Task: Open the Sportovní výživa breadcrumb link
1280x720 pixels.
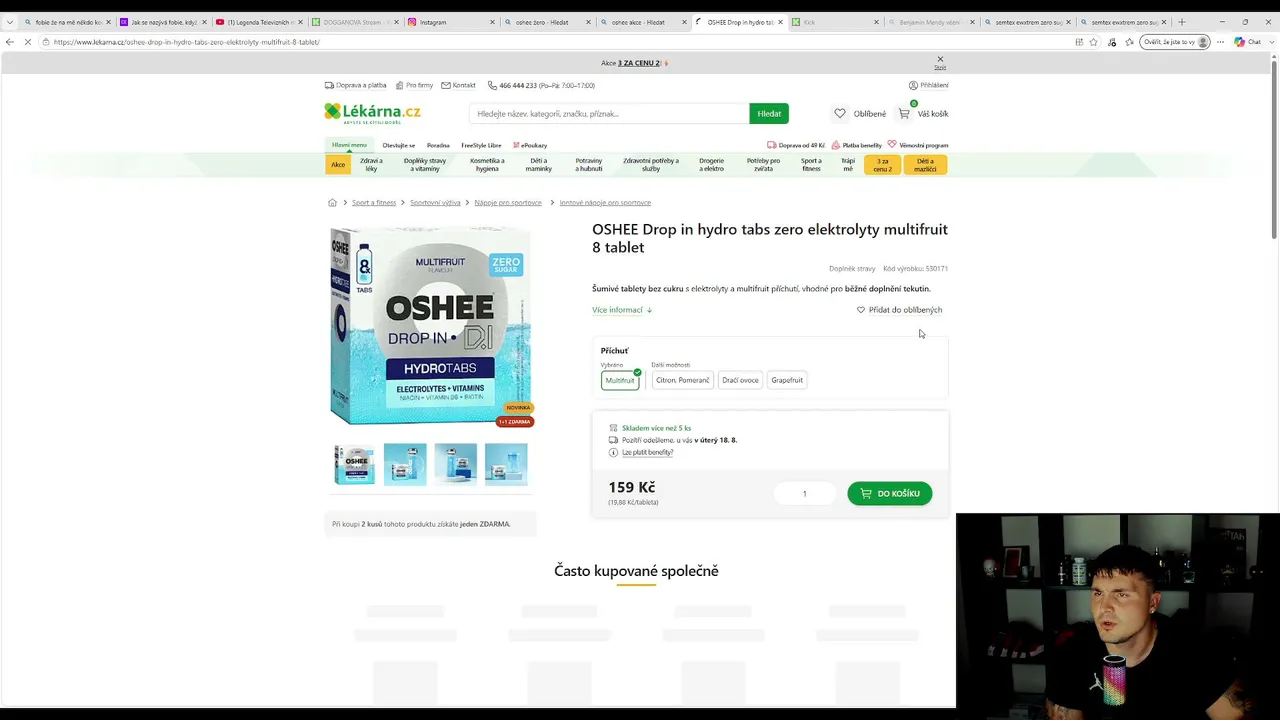Action: tap(435, 203)
